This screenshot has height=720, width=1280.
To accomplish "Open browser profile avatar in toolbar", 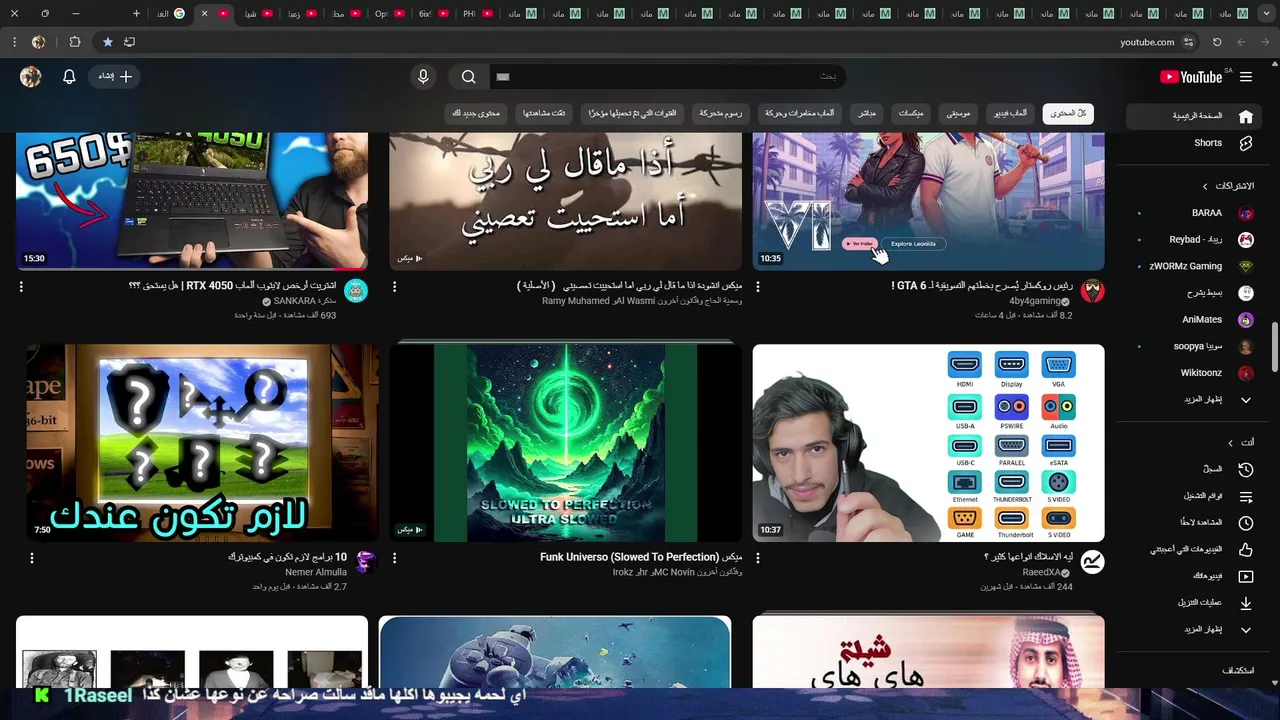I will point(38,42).
